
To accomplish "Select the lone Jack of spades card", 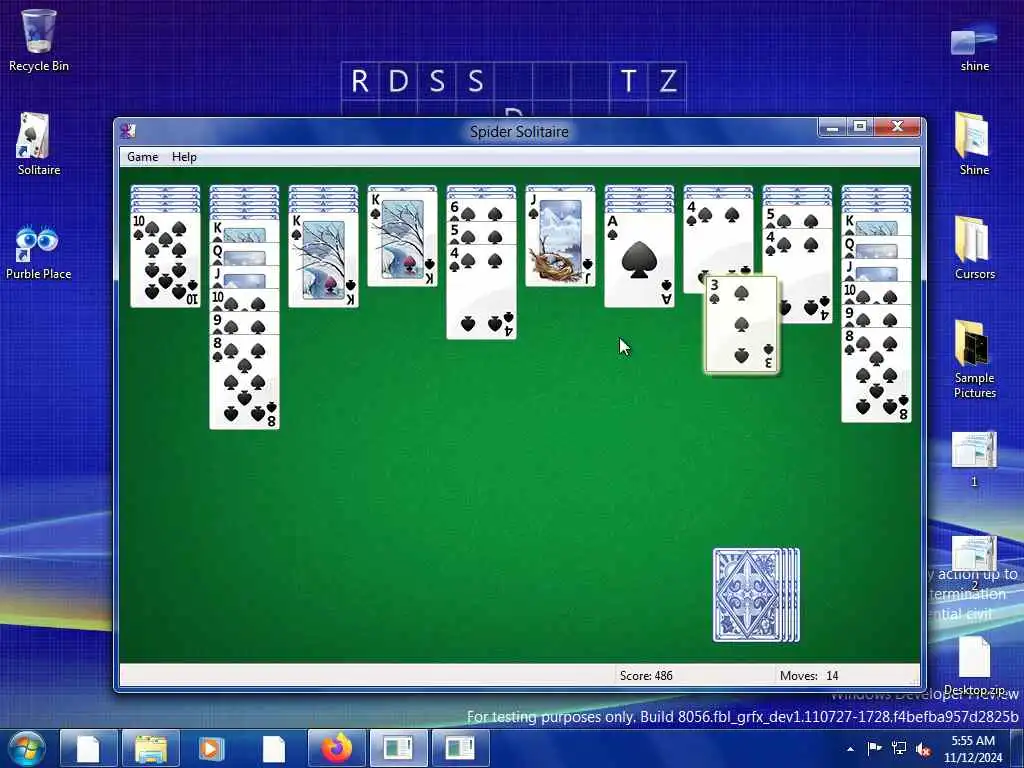I will (x=560, y=238).
